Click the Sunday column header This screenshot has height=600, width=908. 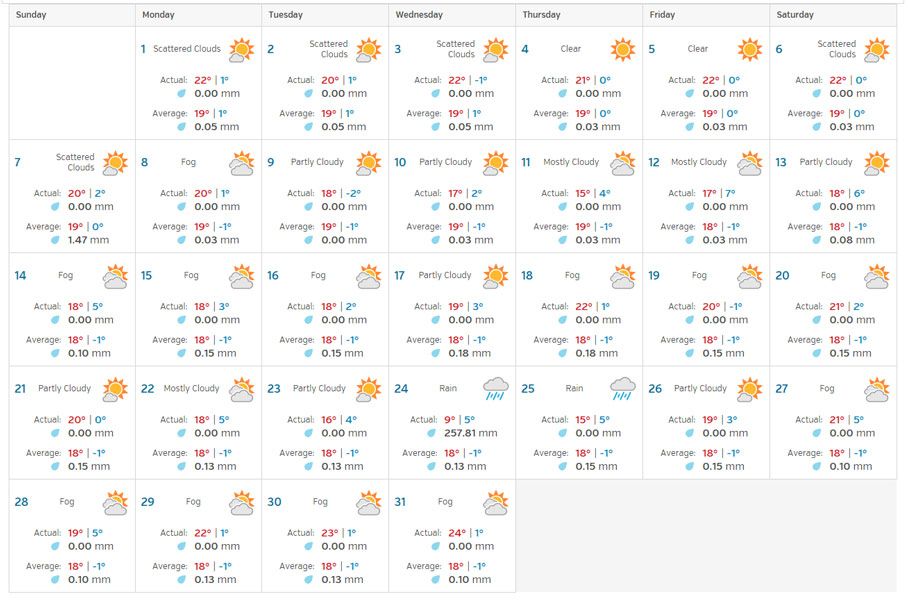(31, 15)
